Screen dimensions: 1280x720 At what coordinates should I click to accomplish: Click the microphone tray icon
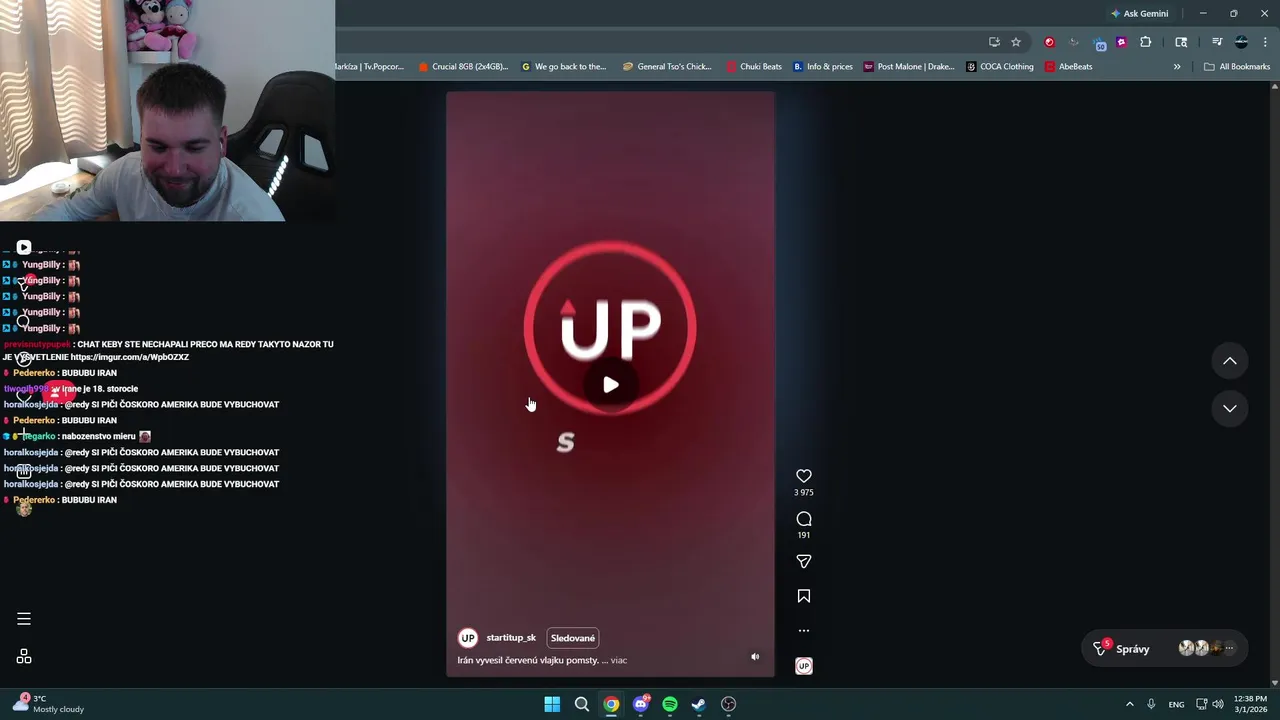tap(1151, 704)
